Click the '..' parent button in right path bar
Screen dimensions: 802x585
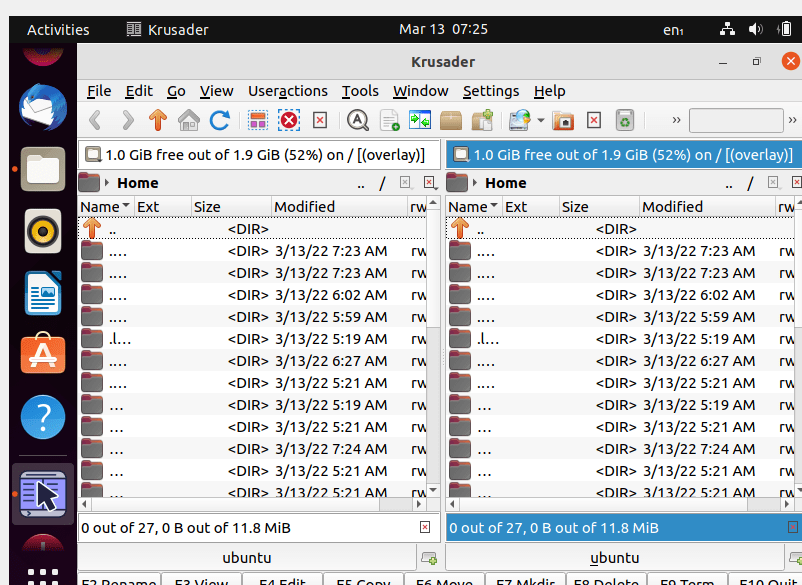729,184
